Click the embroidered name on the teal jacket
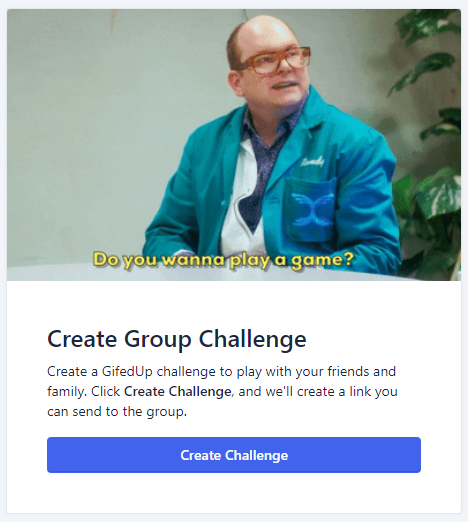Image resolution: width=468 pixels, height=522 pixels. coord(312,162)
